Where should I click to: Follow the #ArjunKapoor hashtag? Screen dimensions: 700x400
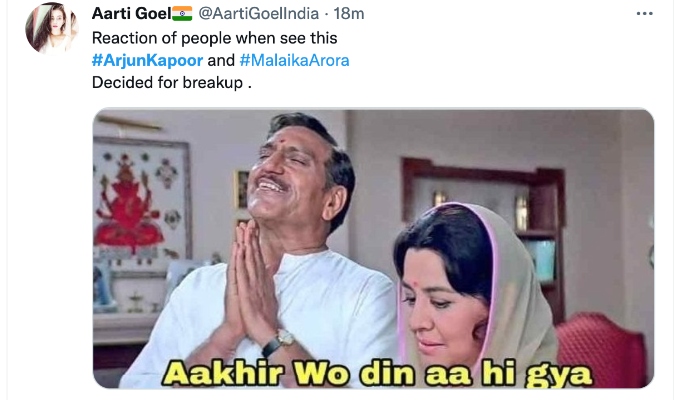coord(147,60)
